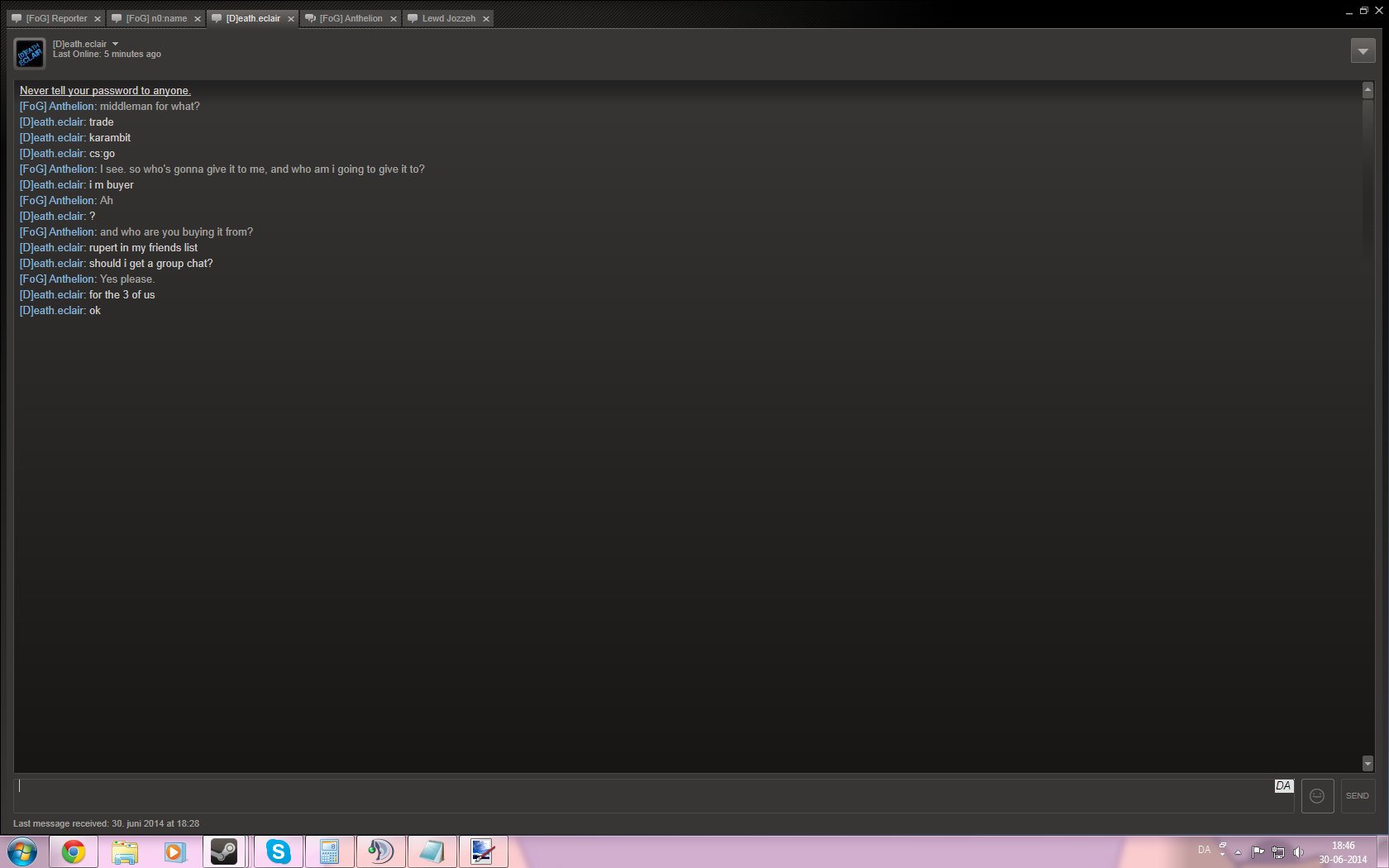
Task: Open Steam from the taskbar
Action: pyautogui.click(x=224, y=851)
